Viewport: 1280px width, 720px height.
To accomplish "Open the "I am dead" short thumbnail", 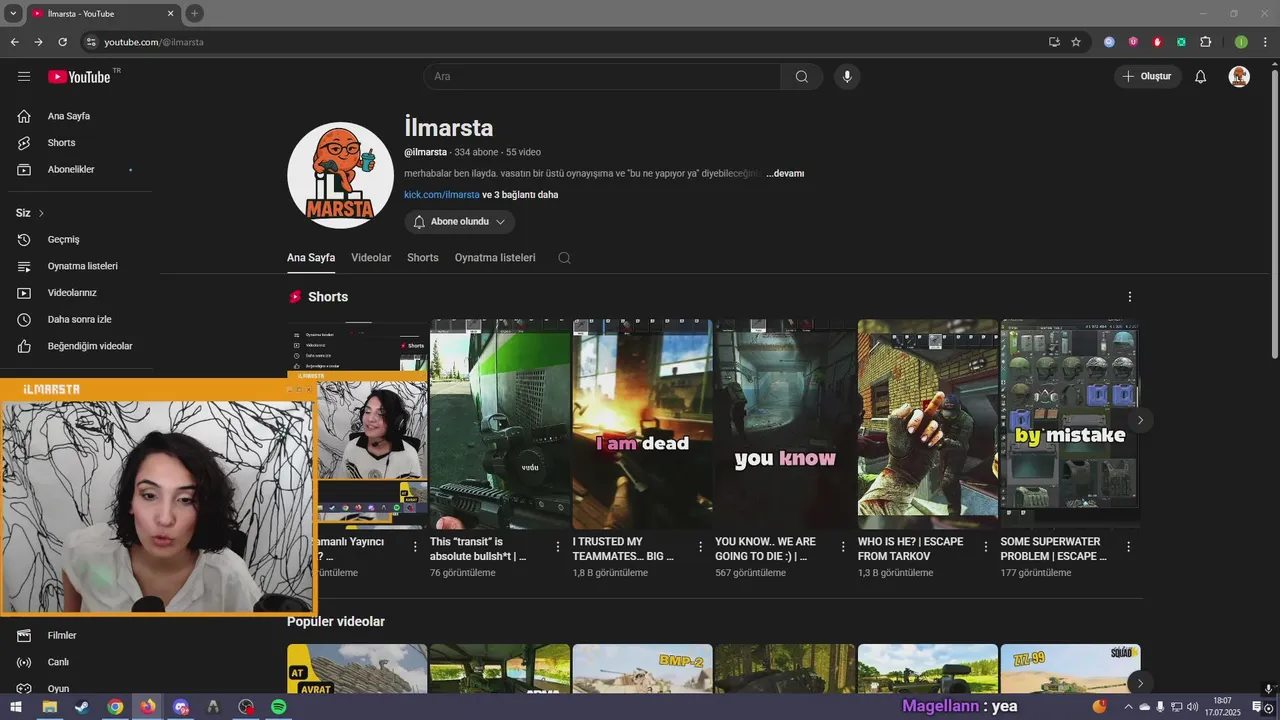I will (642, 424).
